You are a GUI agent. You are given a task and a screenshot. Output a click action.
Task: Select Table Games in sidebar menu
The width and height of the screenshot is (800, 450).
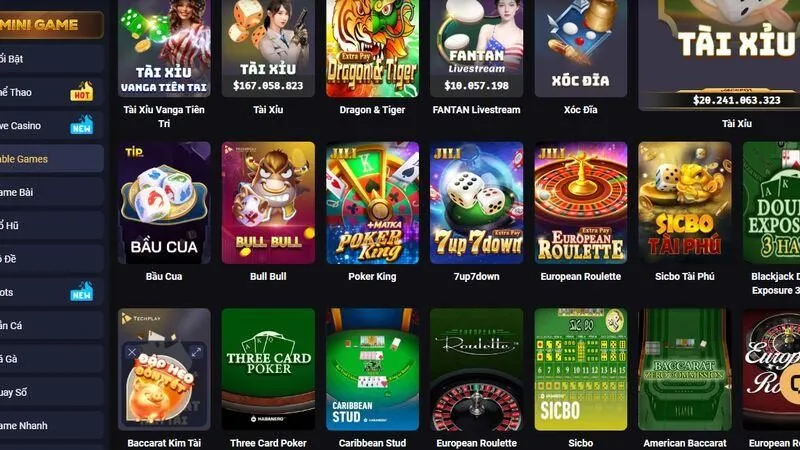pos(52,159)
